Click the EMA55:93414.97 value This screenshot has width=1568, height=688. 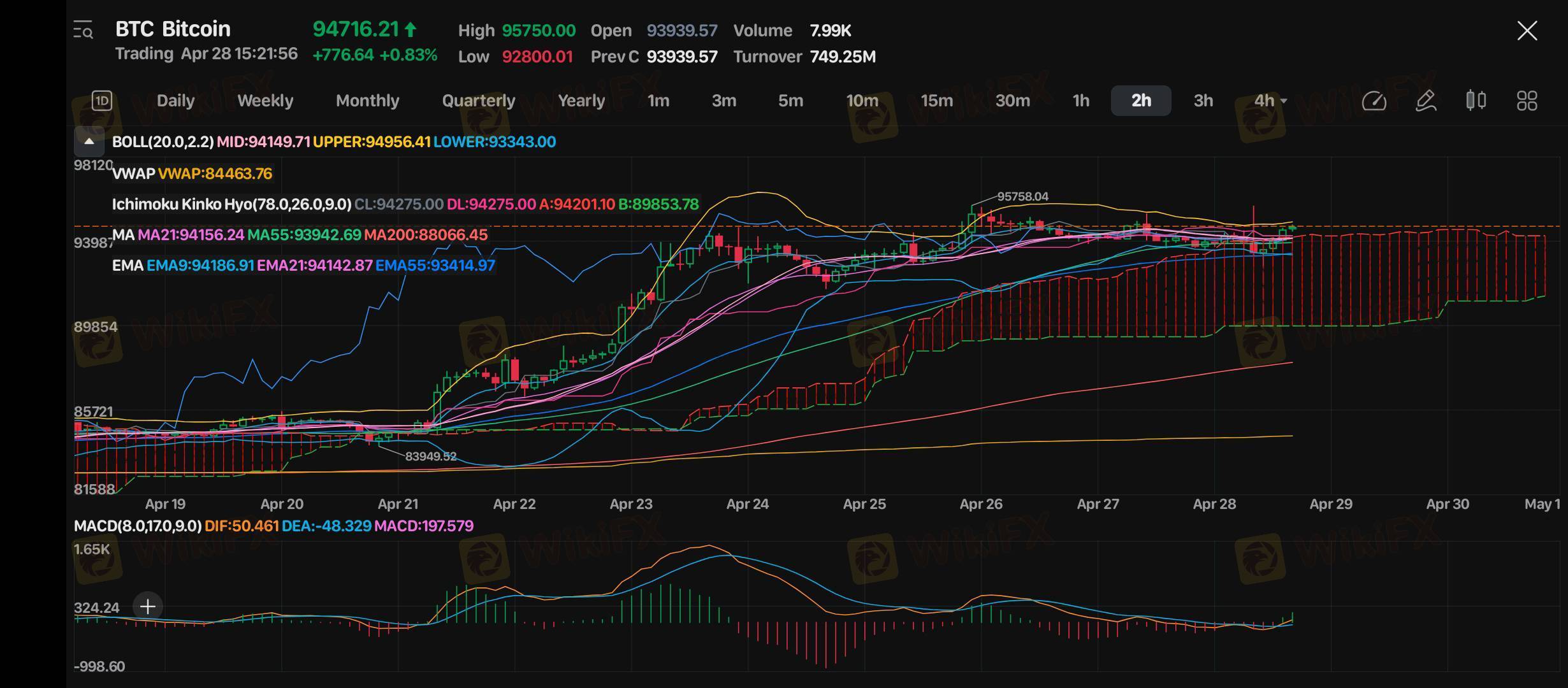click(x=435, y=266)
